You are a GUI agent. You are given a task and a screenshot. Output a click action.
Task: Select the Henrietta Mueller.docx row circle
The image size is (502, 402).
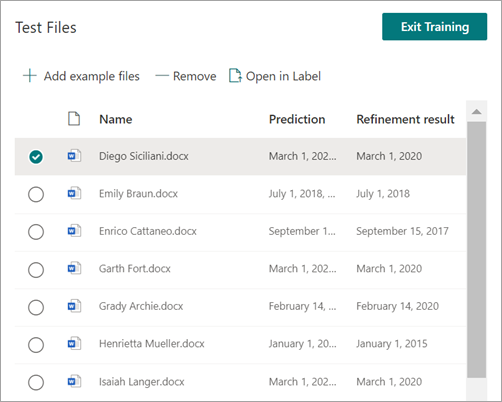point(36,345)
